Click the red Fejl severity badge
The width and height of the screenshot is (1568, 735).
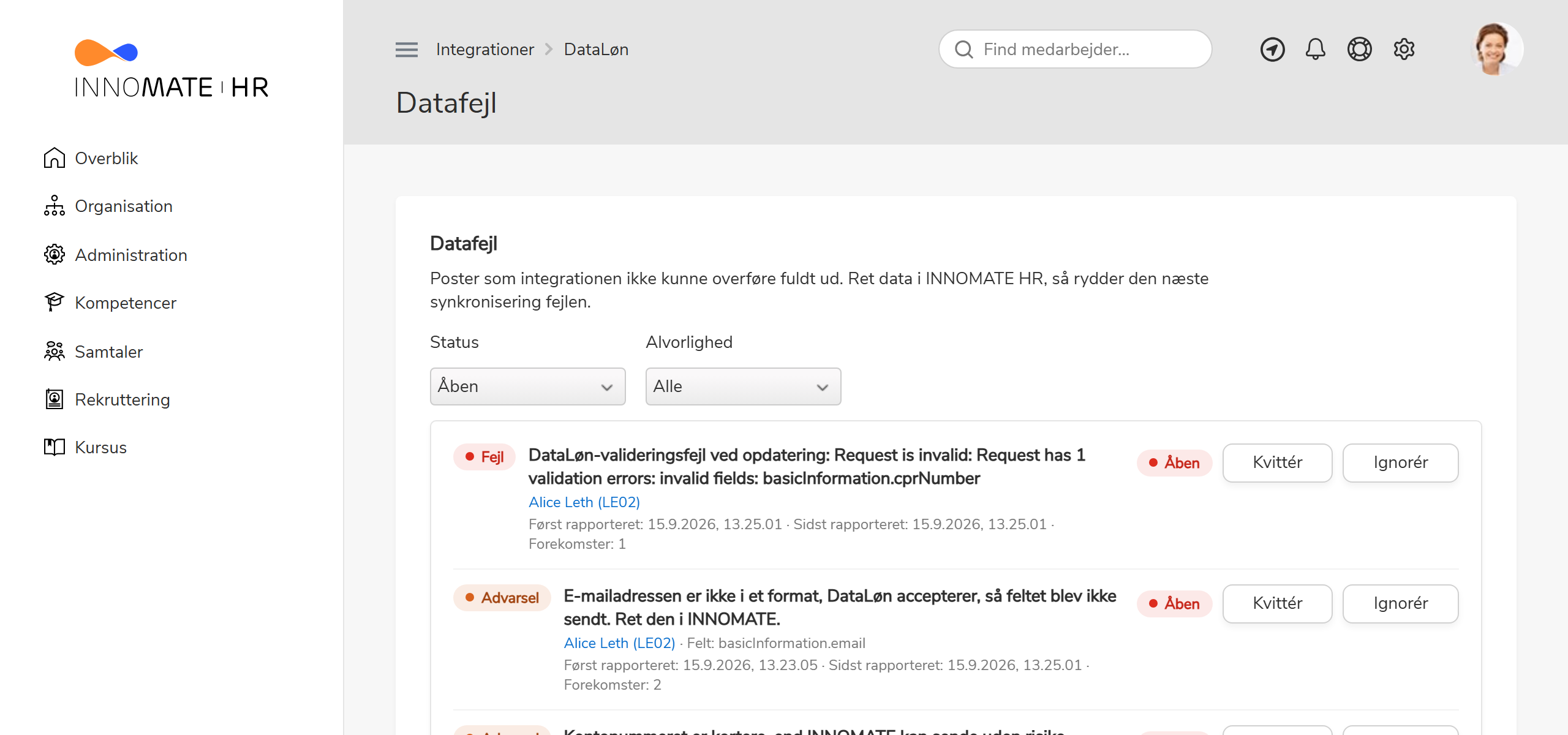click(x=484, y=457)
